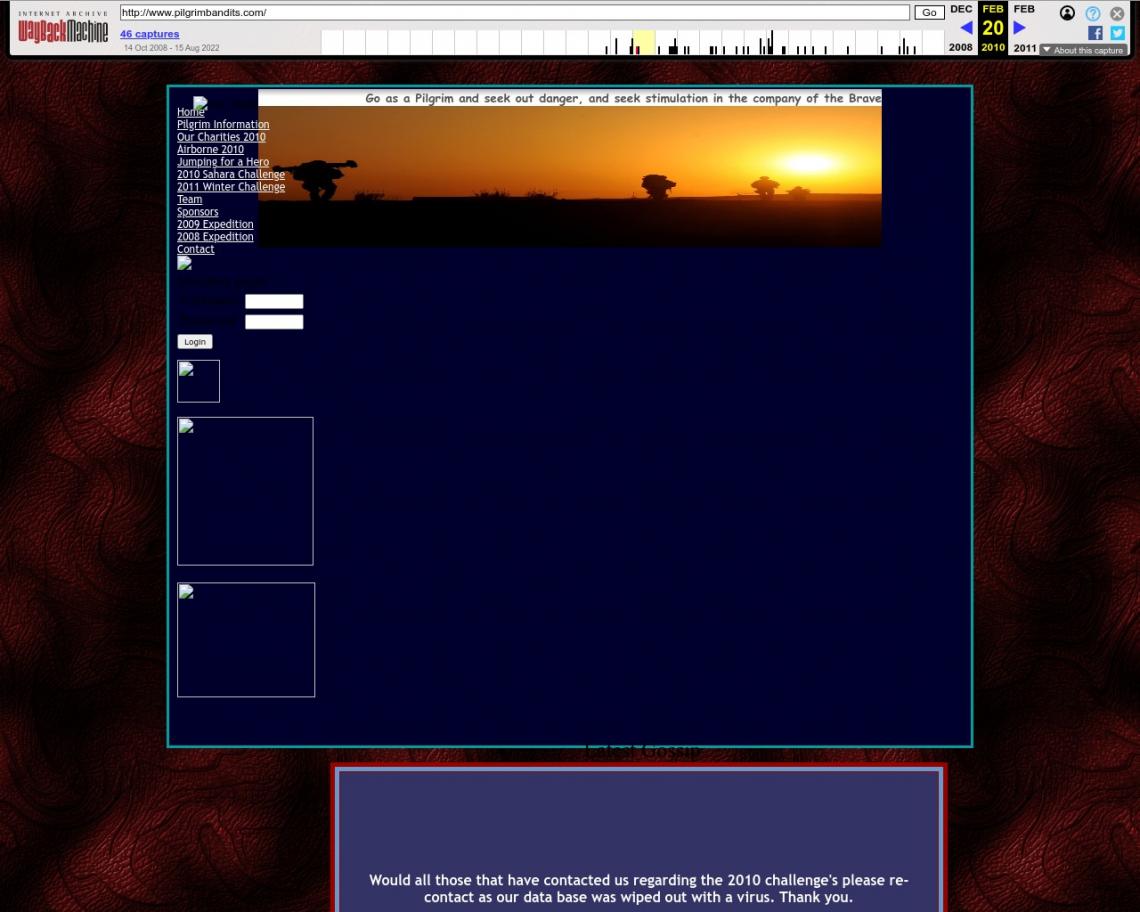Navigate to the Sponsors page
The image size is (1140, 912).
[x=197, y=212]
